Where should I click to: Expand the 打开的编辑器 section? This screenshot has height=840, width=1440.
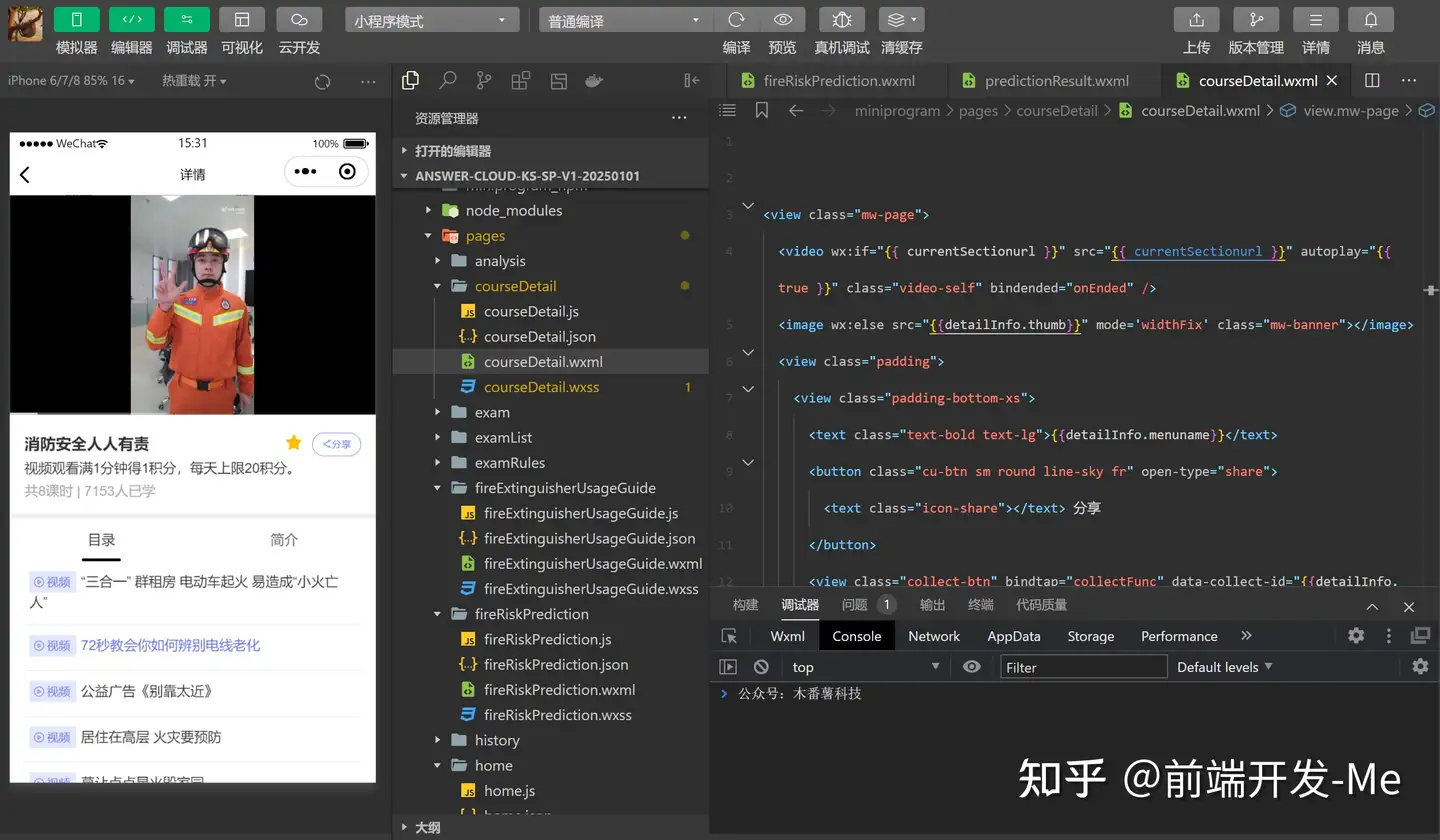coord(551,151)
